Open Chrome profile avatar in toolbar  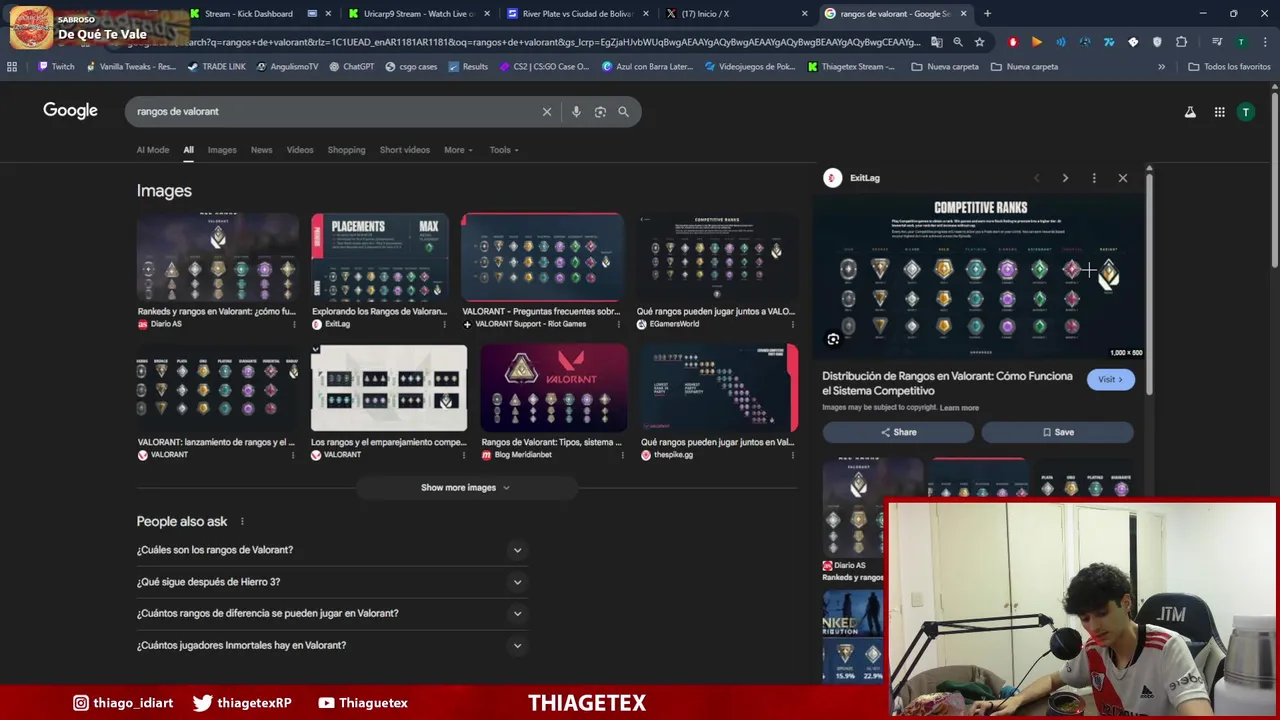click(x=1241, y=42)
